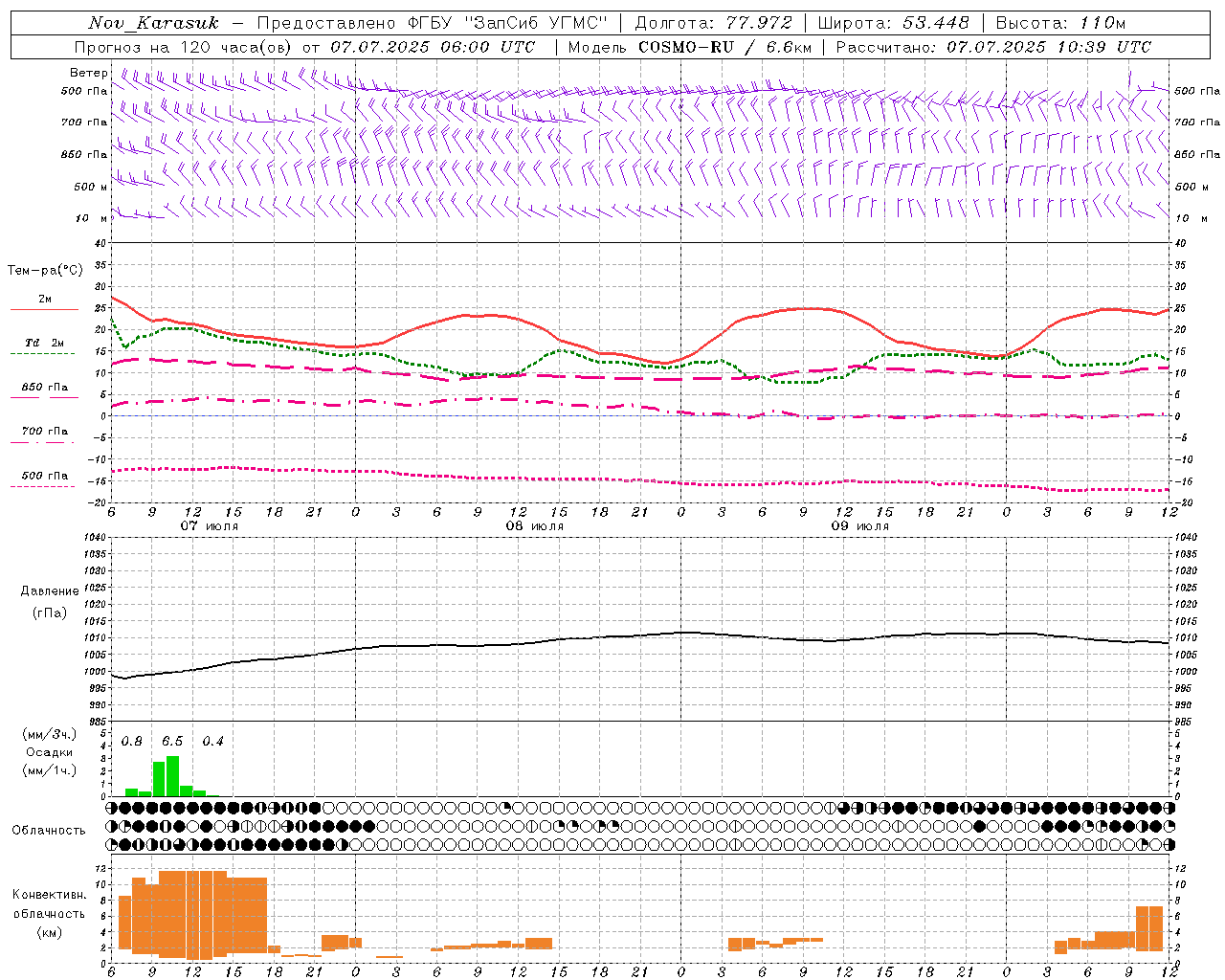Image resolution: width=1225 pixels, height=980 pixels.
Task: Click the station name Nov_Karasuk
Action: tap(153, 23)
